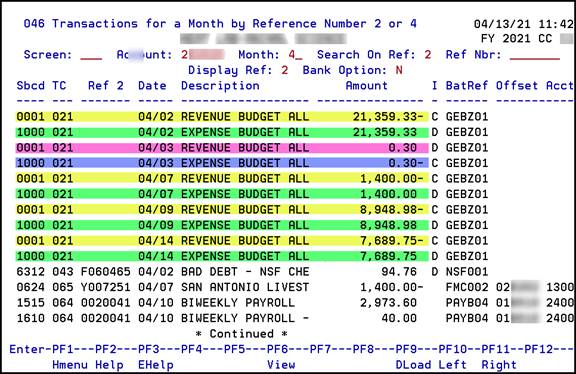Click the Continued indicator text
The image size is (576, 374).
coord(241,334)
